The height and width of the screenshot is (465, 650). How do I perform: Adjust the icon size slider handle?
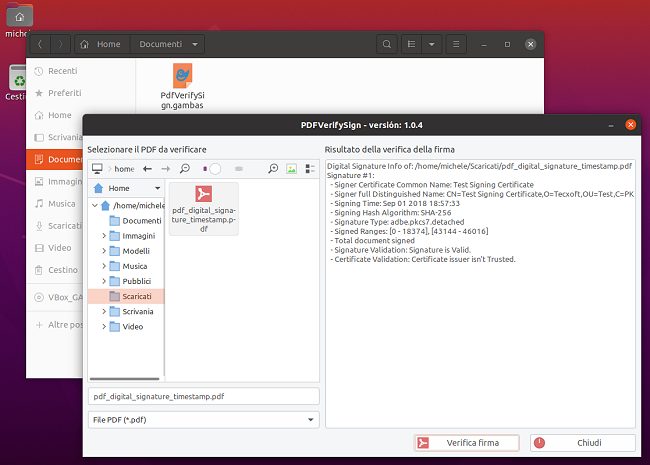215,169
